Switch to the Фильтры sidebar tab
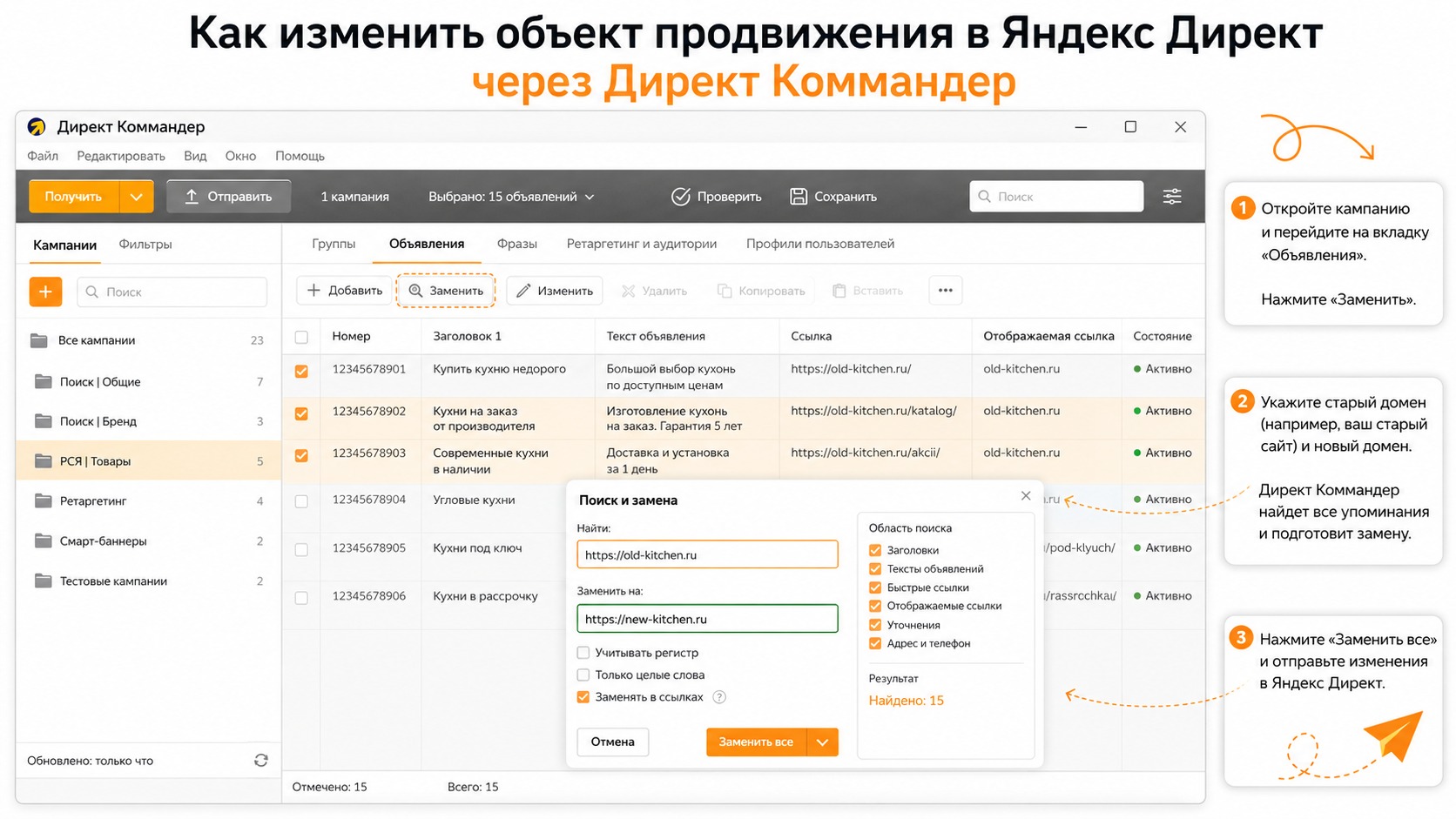 point(145,245)
